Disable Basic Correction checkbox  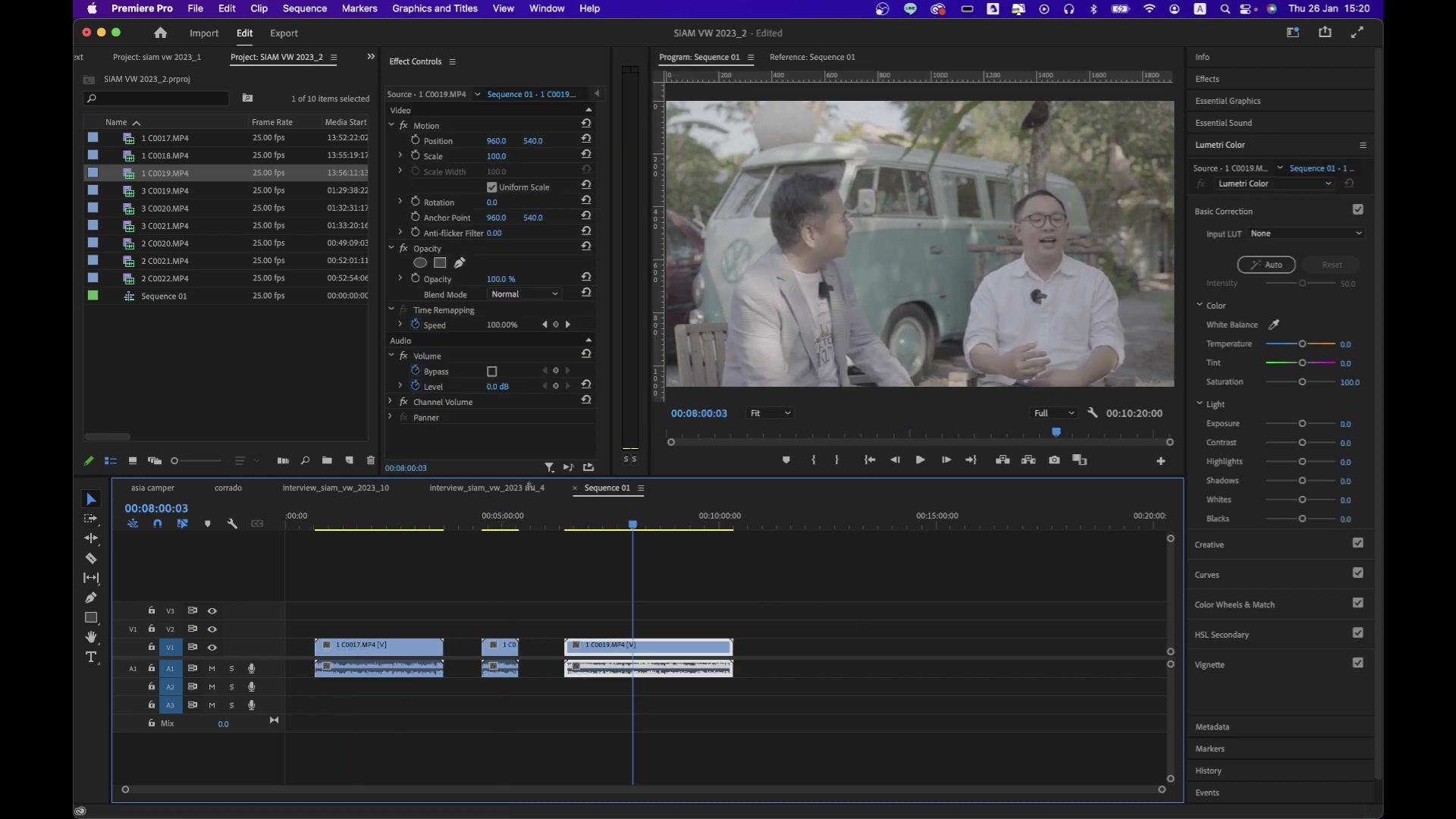[x=1358, y=209]
